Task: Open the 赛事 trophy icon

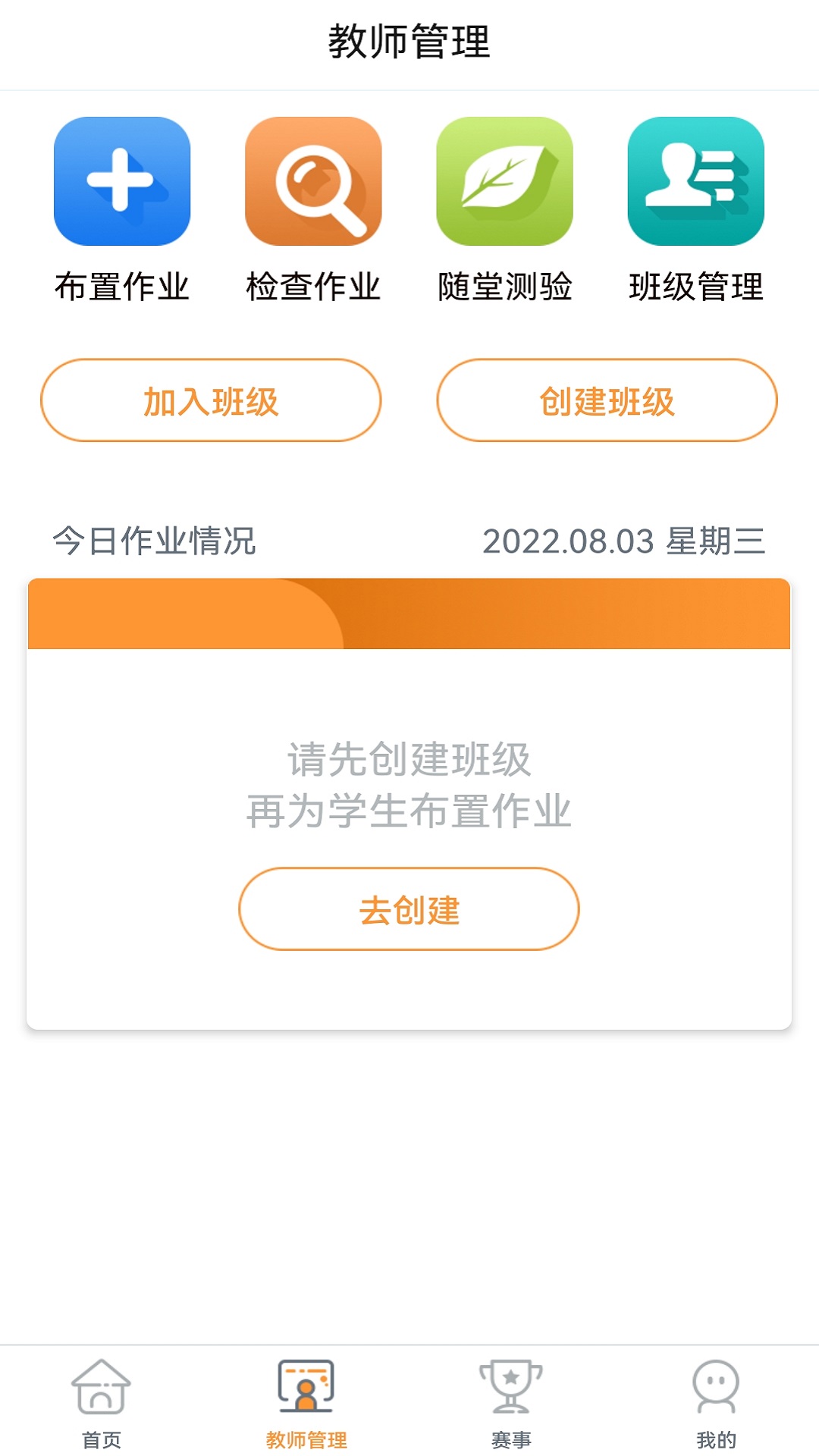Action: [511, 1387]
